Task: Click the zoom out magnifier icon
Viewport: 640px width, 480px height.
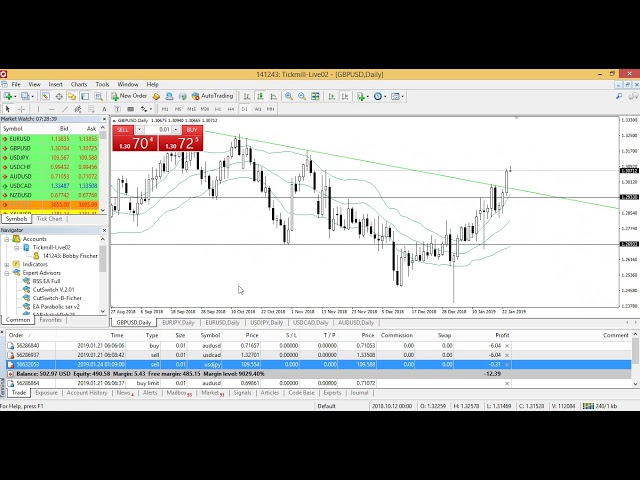Action: click(x=300, y=96)
